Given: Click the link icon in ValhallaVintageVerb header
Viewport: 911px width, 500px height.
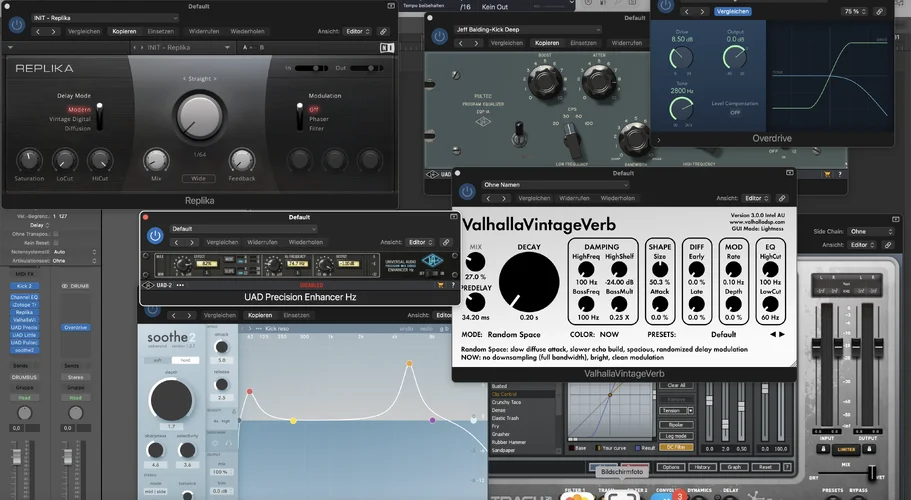Looking at the screenshot, I should pyautogui.click(x=781, y=199).
